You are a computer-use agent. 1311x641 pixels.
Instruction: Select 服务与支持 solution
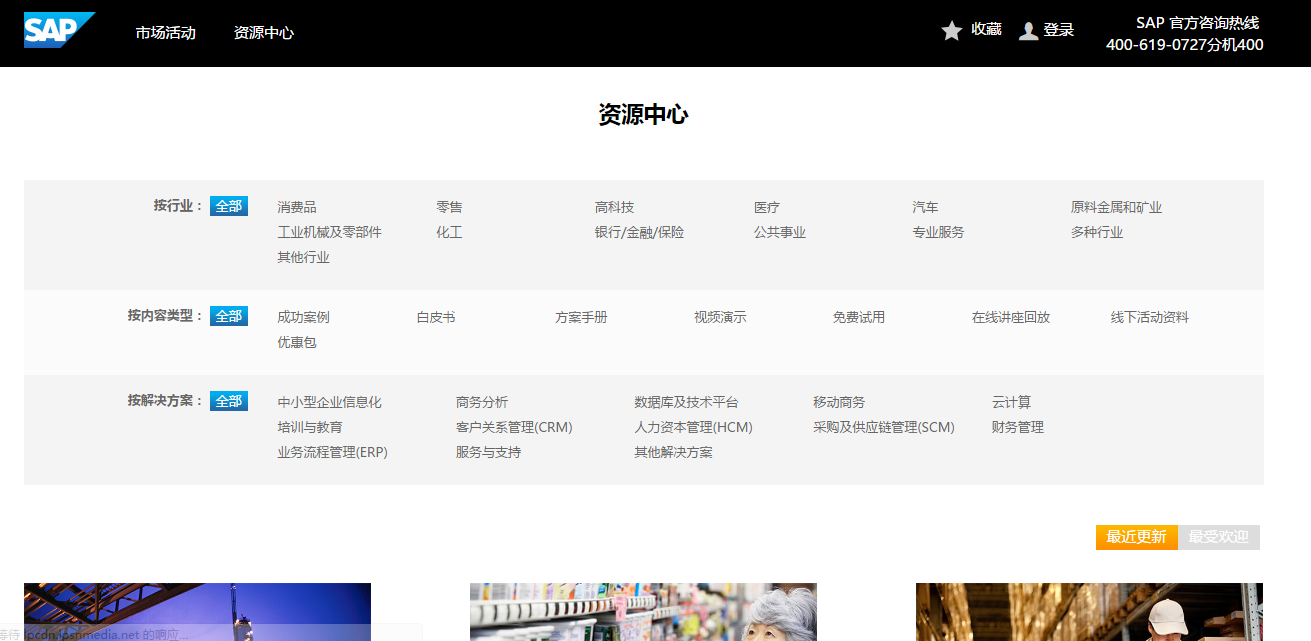(x=488, y=453)
